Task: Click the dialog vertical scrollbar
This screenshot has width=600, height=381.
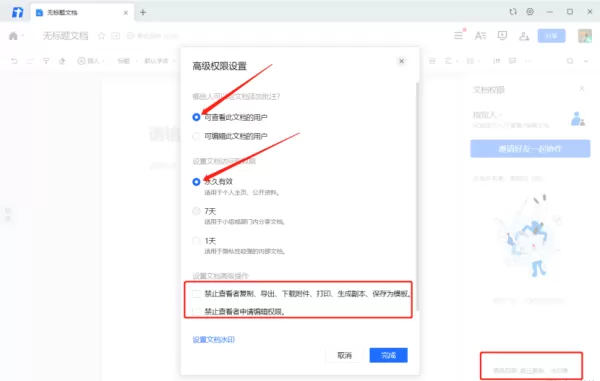Action: 417,195
